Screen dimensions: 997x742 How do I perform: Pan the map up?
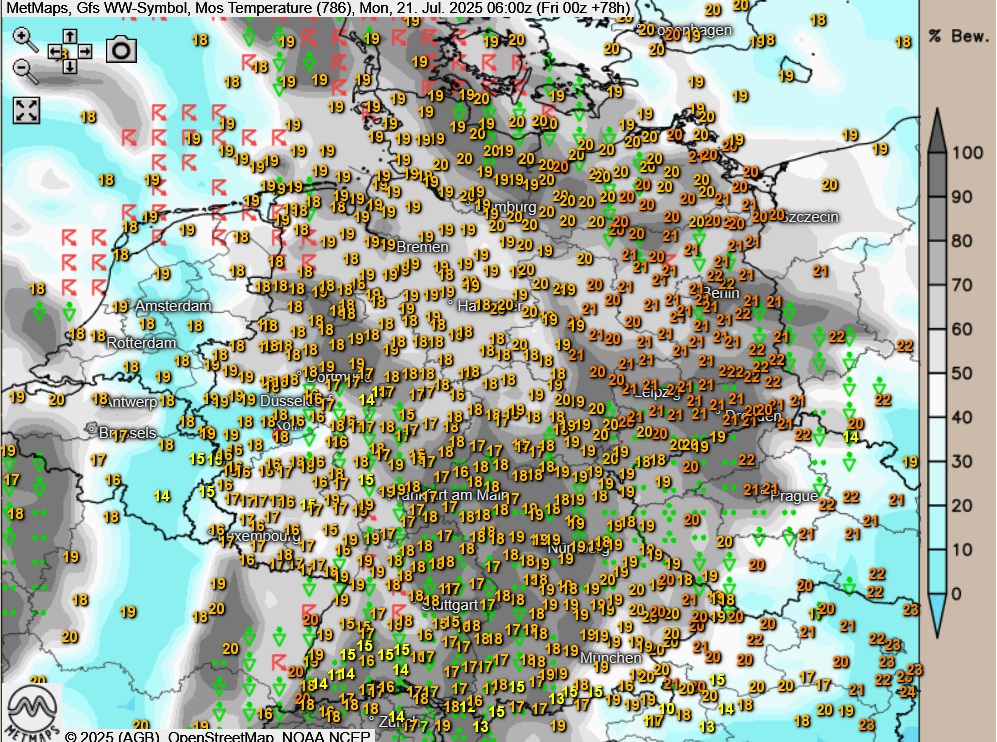tap(70, 35)
